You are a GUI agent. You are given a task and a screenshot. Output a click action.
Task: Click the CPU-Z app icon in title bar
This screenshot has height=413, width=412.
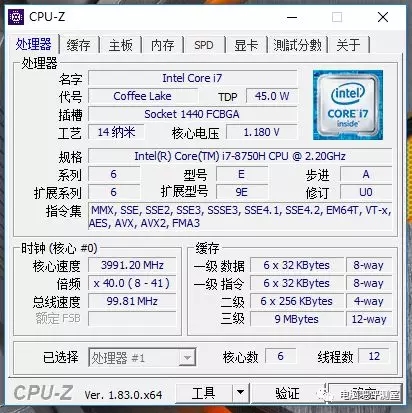click(16, 17)
